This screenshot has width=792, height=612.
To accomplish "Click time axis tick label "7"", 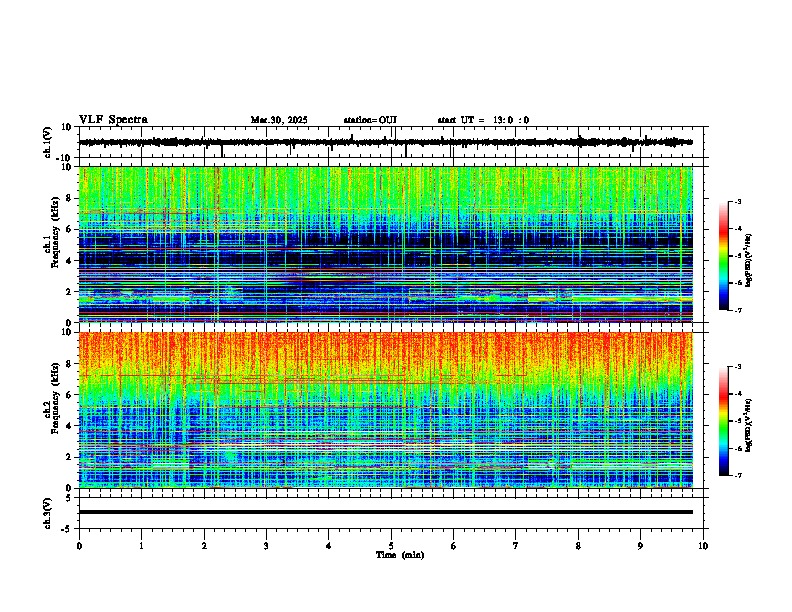I will (x=516, y=546).
